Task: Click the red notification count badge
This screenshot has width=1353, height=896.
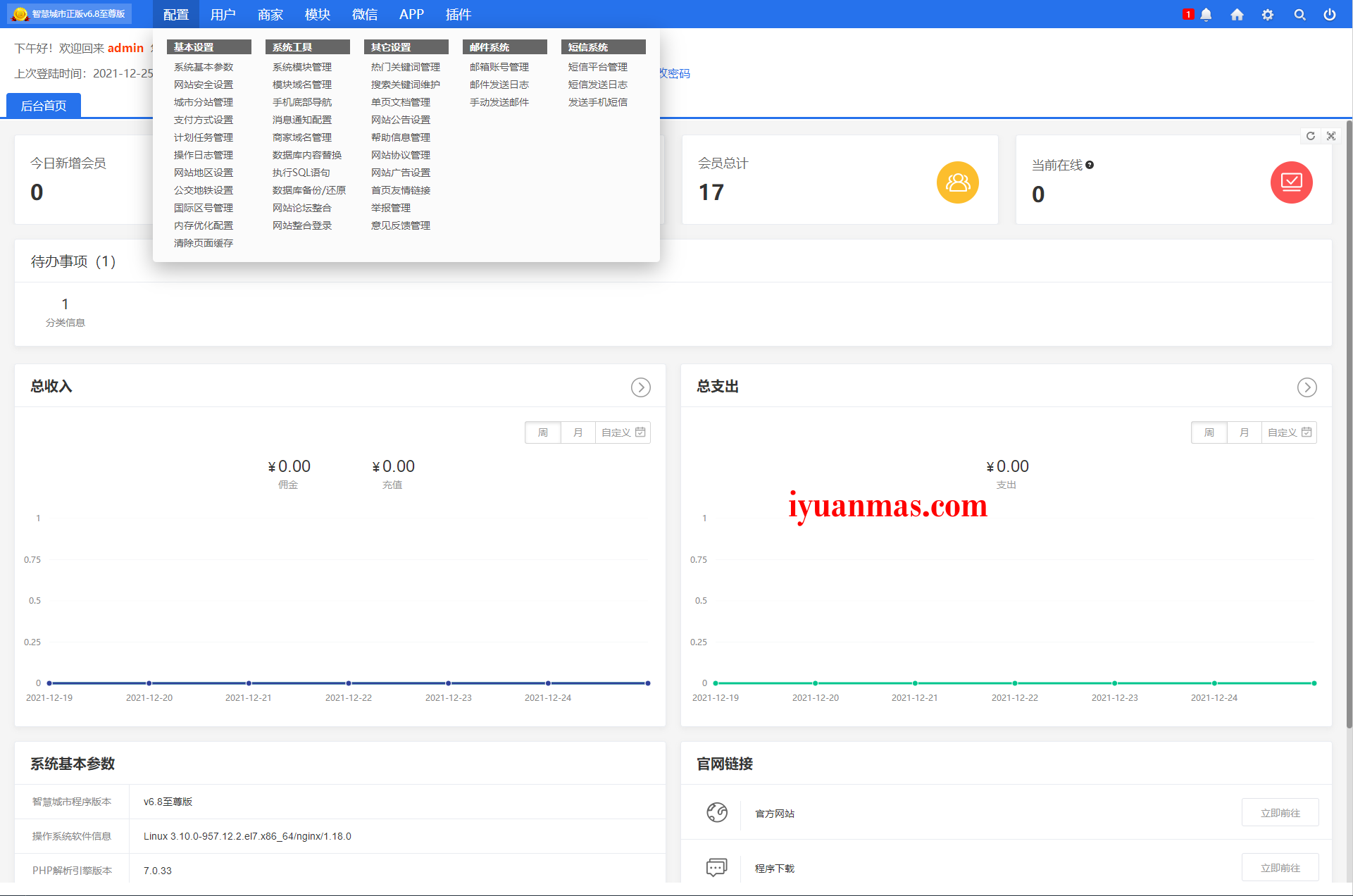Action: (1188, 14)
